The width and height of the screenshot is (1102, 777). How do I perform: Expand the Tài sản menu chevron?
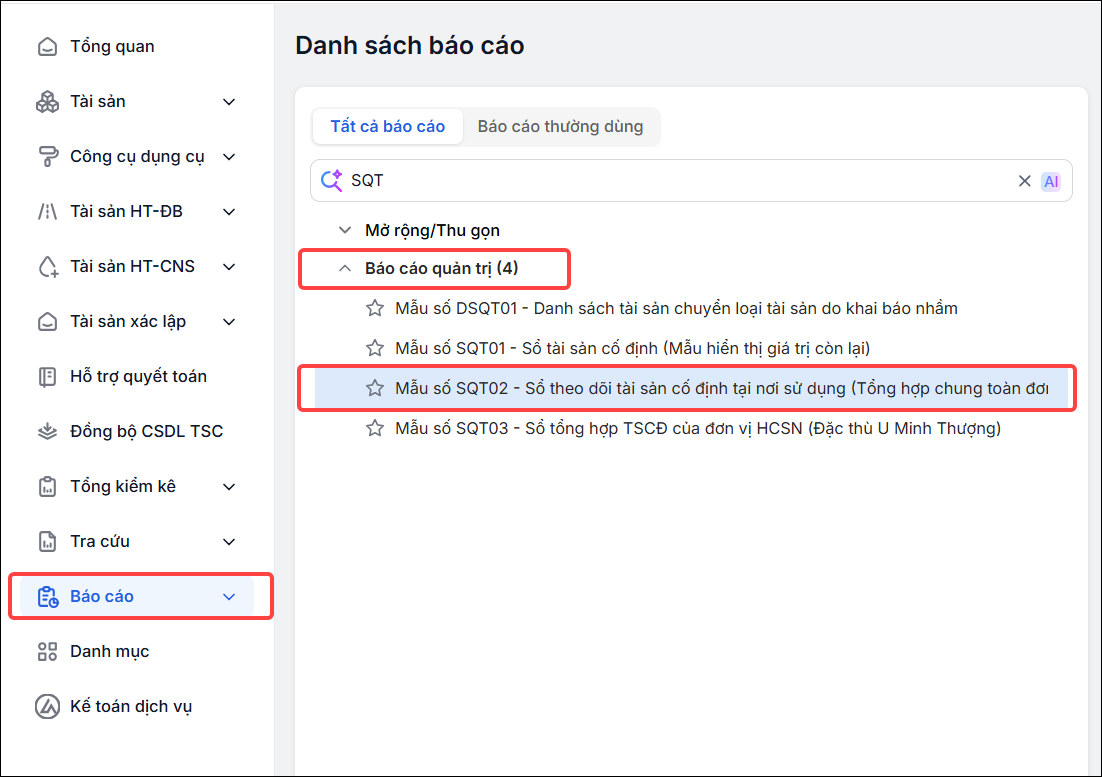pyautogui.click(x=228, y=102)
